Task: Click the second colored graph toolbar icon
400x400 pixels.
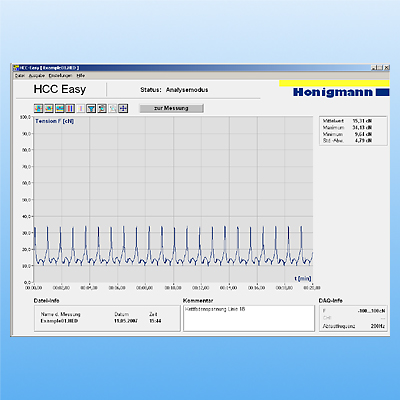Action: click(x=49, y=108)
